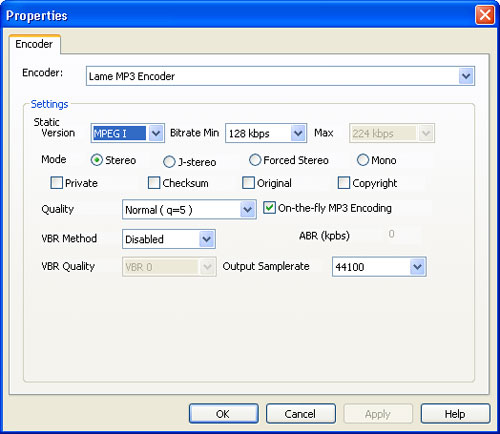Switch to the Encoder tab
This screenshot has height=434, width=500.
coord(34,44)
